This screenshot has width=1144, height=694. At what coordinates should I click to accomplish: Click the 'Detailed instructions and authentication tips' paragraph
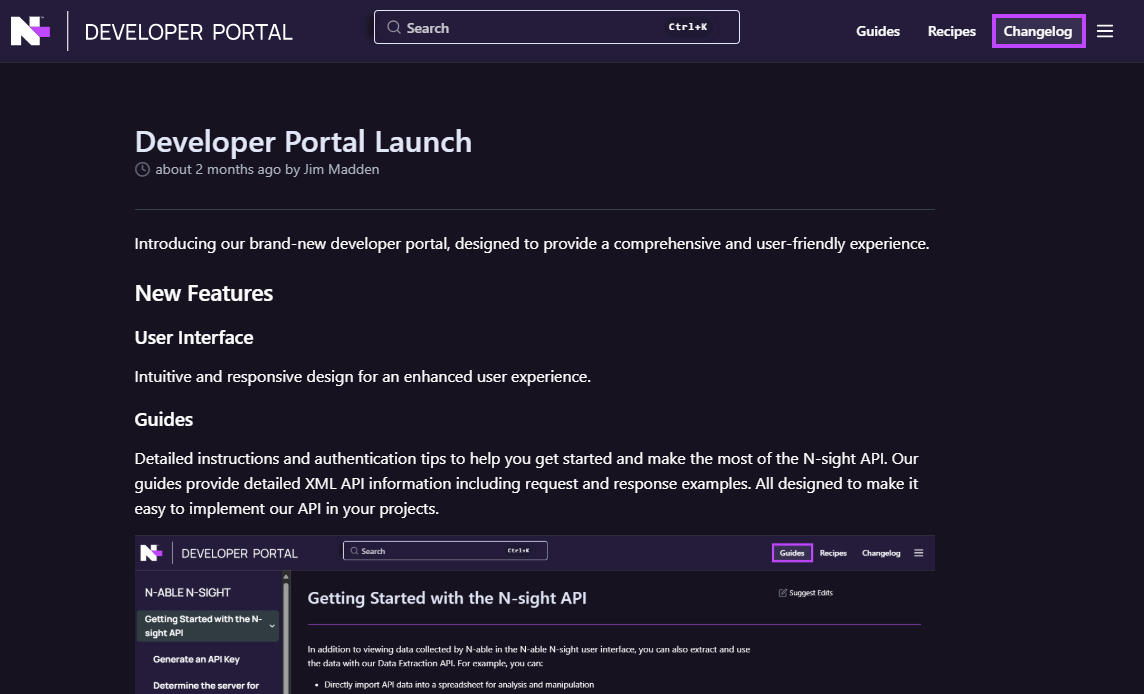[527, 484]
